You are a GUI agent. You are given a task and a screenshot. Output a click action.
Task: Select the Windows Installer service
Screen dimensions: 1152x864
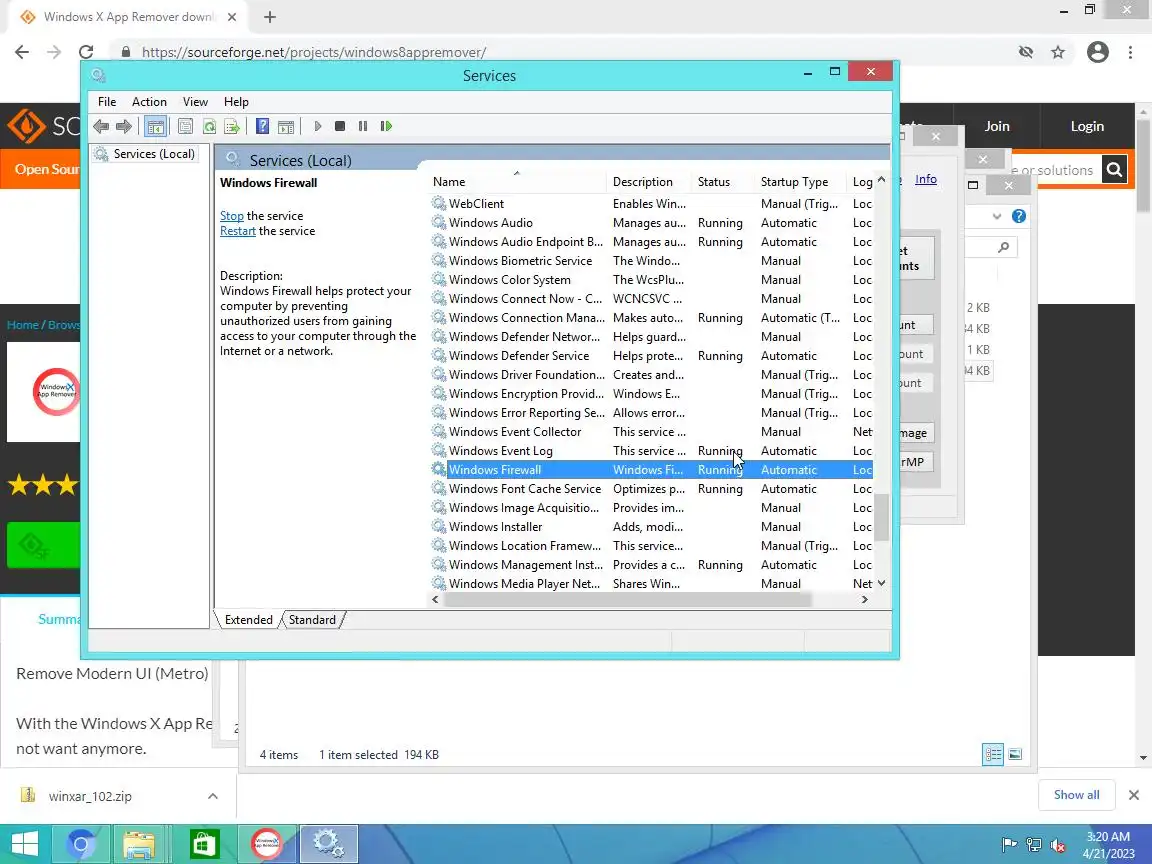click(x=652, y=527)
